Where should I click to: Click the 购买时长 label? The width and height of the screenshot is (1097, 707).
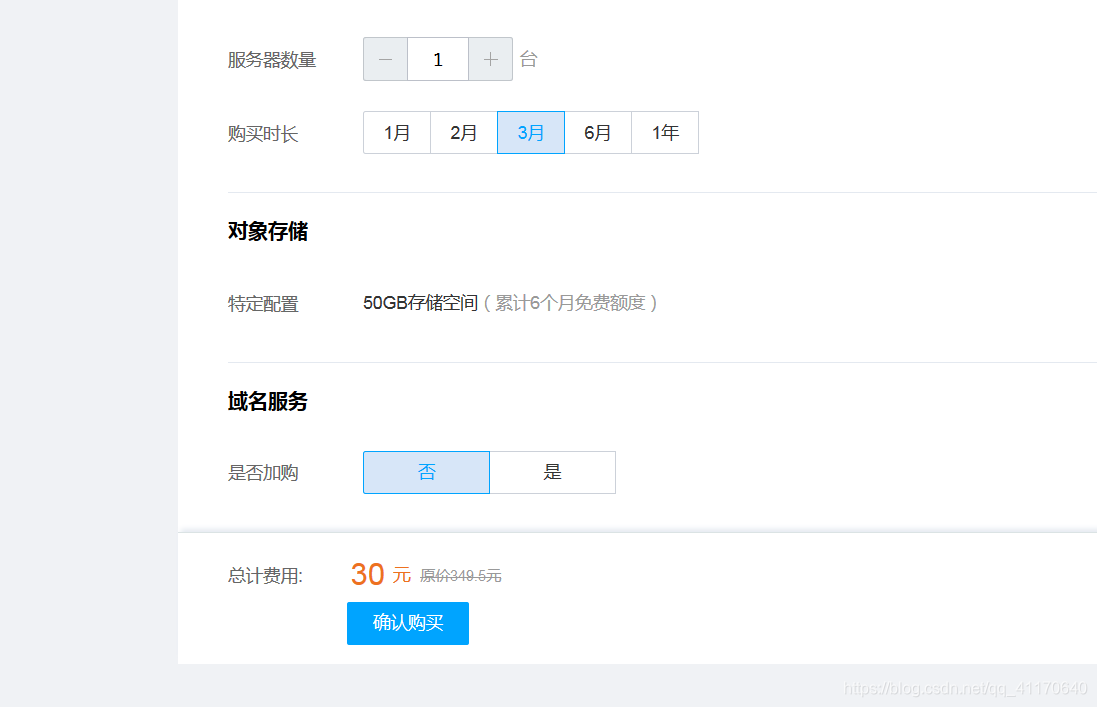click(x=263, y=134)
